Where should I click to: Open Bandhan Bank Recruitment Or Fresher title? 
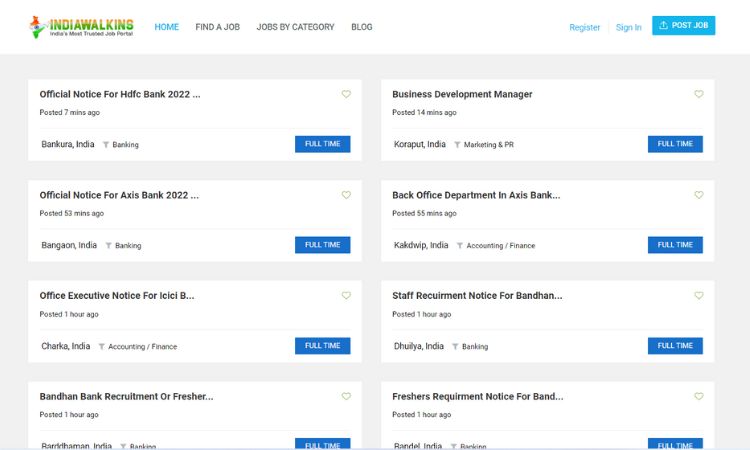click(126, 396)
